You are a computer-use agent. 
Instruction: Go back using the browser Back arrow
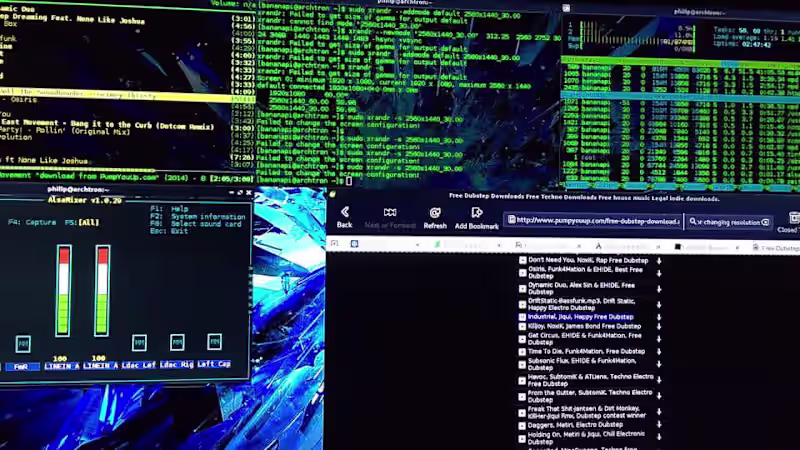(344, 212)
